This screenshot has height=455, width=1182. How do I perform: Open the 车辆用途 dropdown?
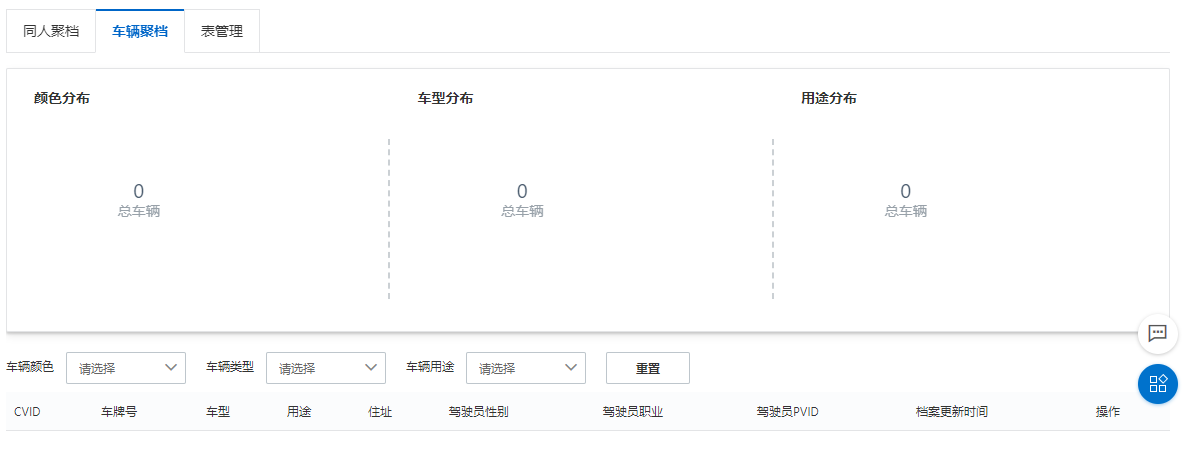point(526,368)
